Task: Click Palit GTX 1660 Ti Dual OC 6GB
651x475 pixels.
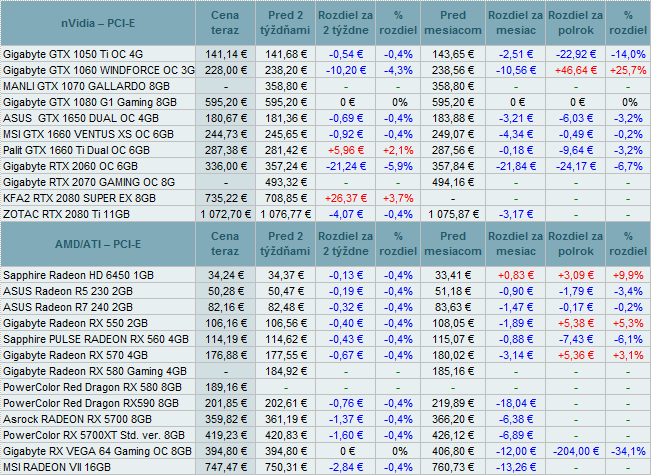Action: (x=76, y=150)
